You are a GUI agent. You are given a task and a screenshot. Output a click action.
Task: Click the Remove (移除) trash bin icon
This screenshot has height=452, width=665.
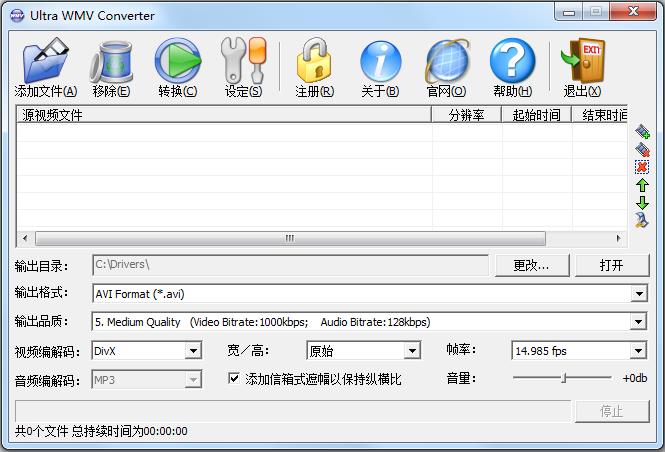pos(112,61)
